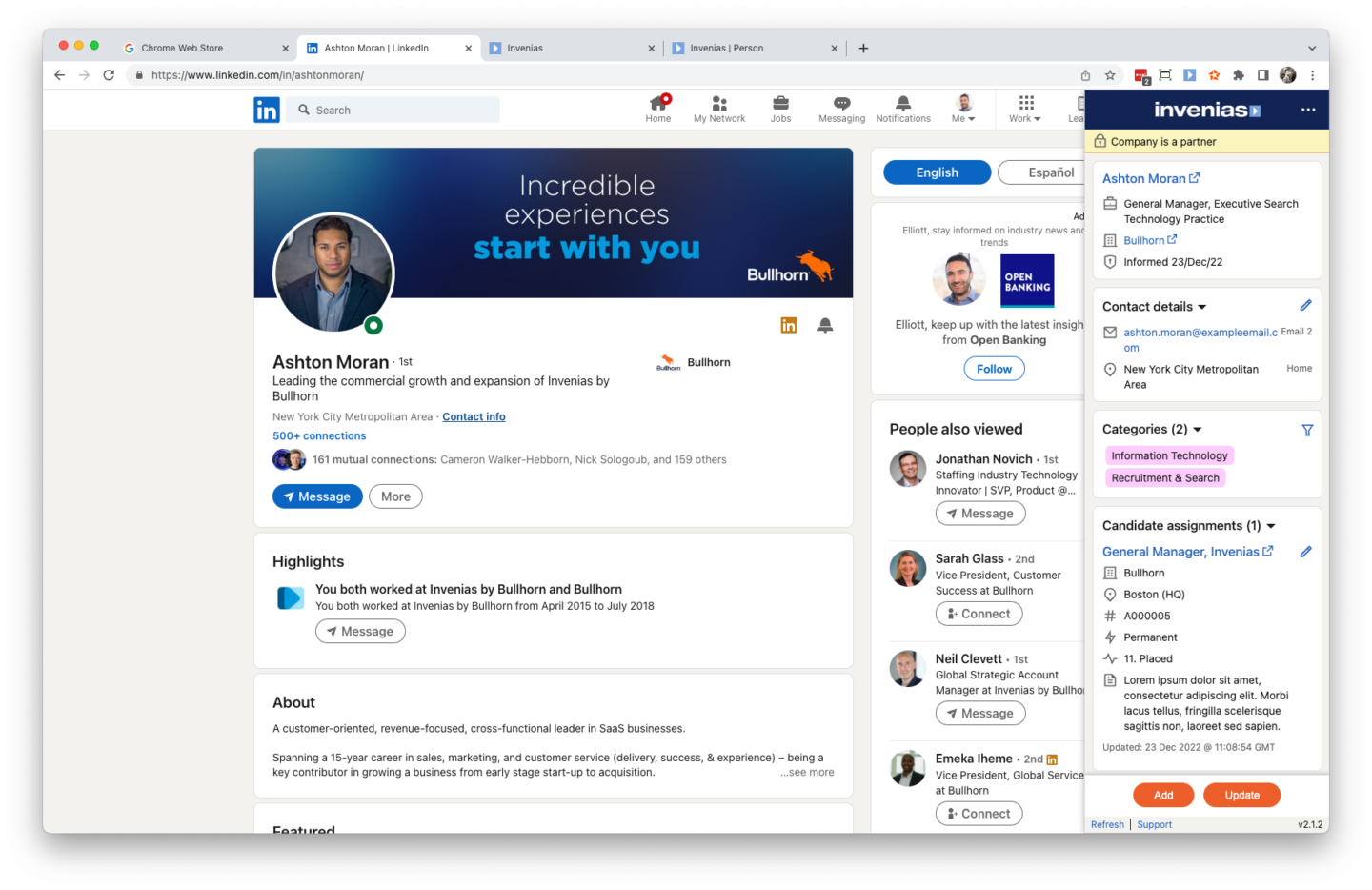1372x890 pixels.
Task: Edit contact details with the pencil icon
Action: (1306, 305)
